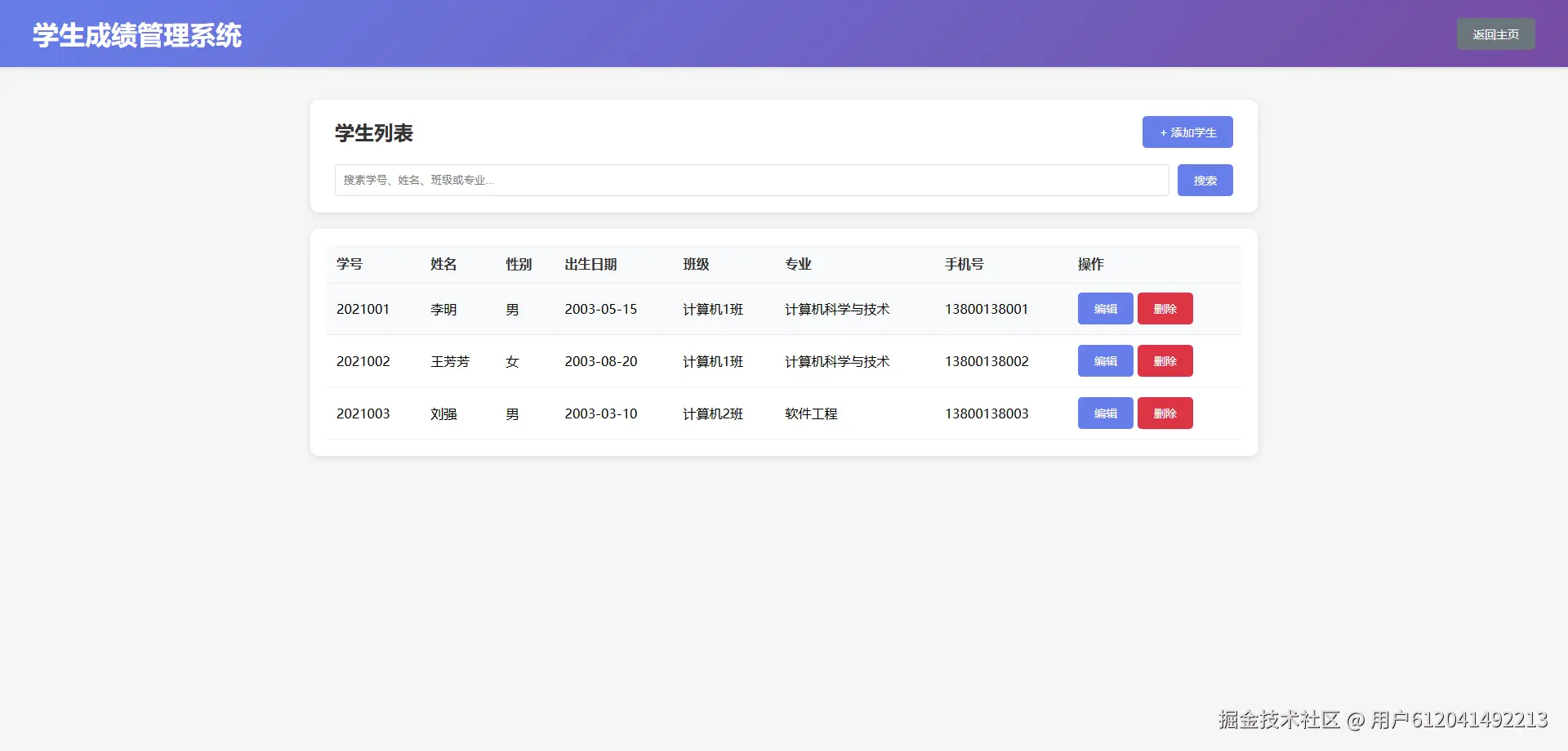Edit student 李明's record
The width and height of the screenshot is (1568, 751).
tap(1105, 309)
